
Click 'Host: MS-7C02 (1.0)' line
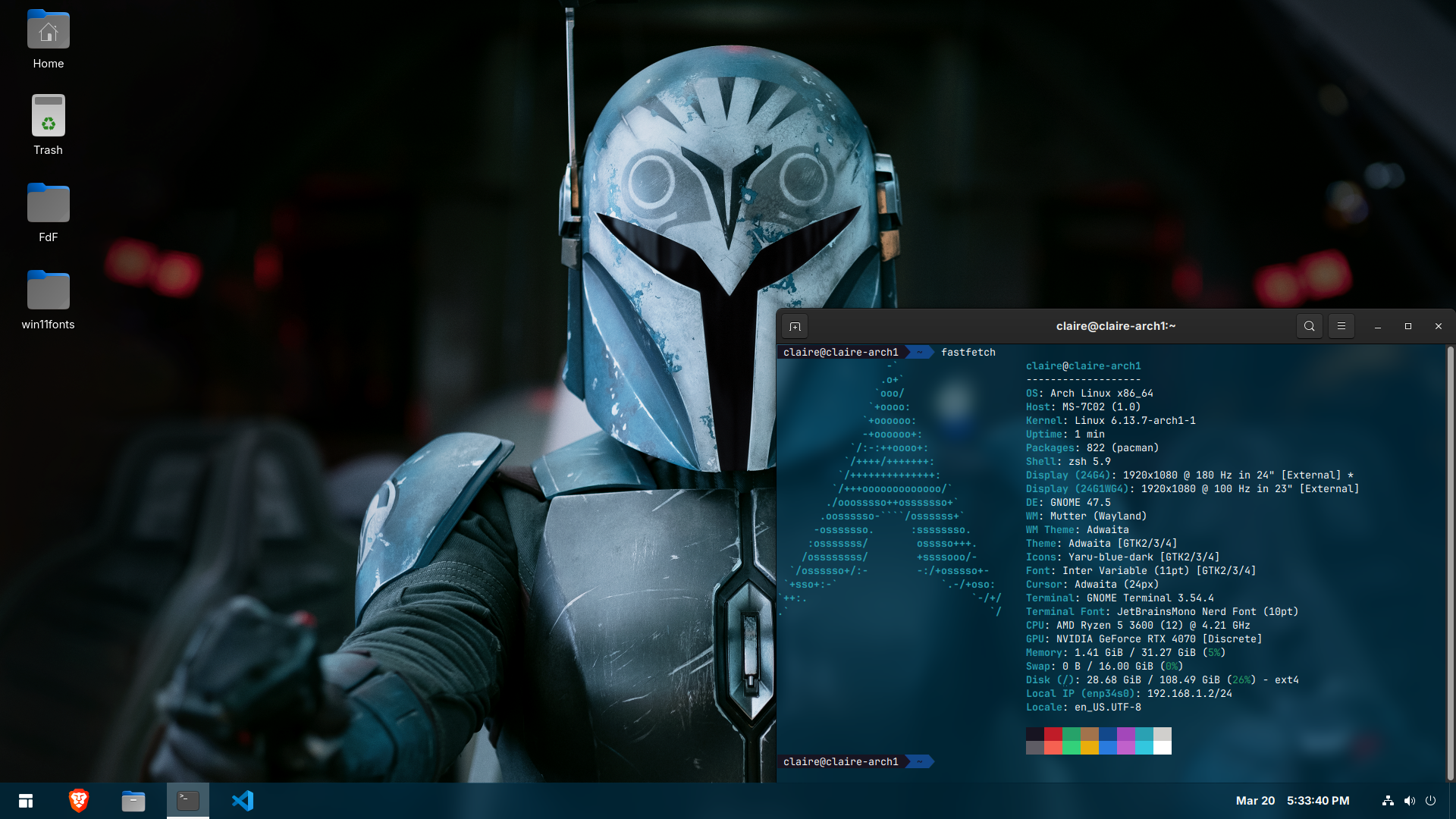tap(1084, 407)
